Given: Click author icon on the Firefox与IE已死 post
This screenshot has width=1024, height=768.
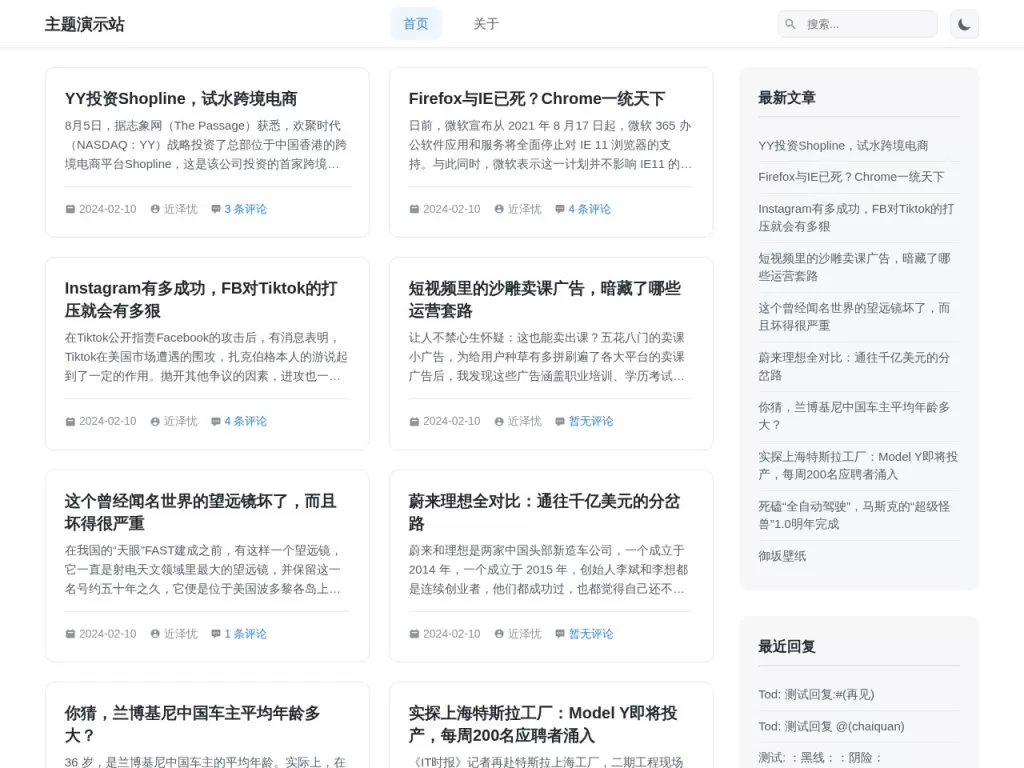Looking at the screenshot, I should click(499, 209).
